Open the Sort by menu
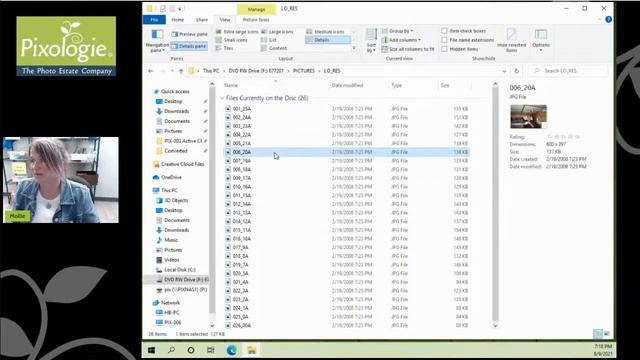Viewport: 640px width, 360px height. [x=371, y=41]
